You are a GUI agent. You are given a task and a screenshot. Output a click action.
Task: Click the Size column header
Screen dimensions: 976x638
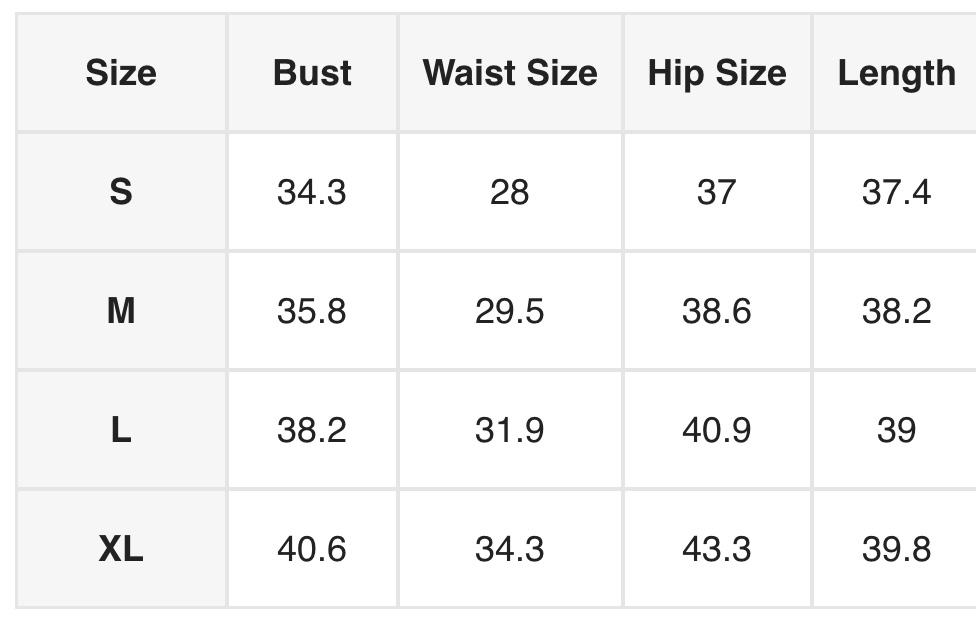click(x=121, y=73)
